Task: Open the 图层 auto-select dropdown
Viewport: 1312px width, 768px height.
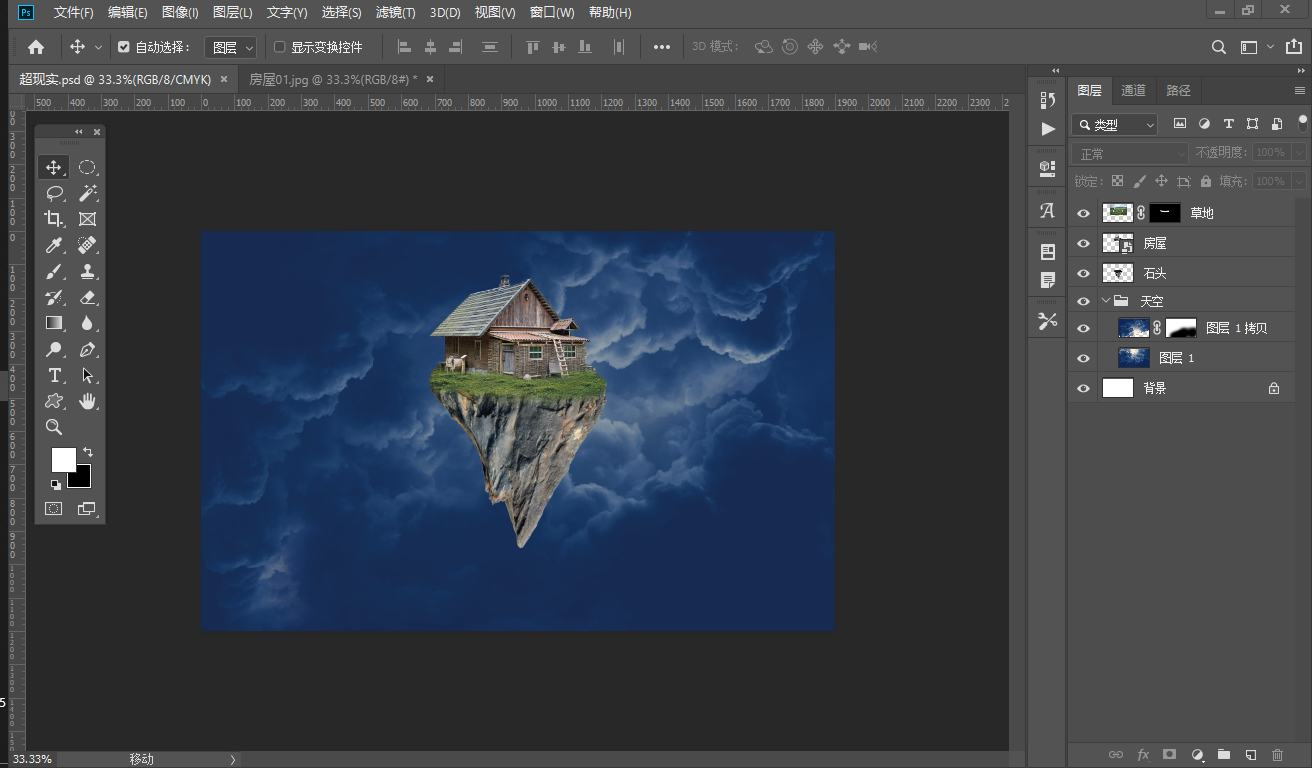Action: point(231,47)
